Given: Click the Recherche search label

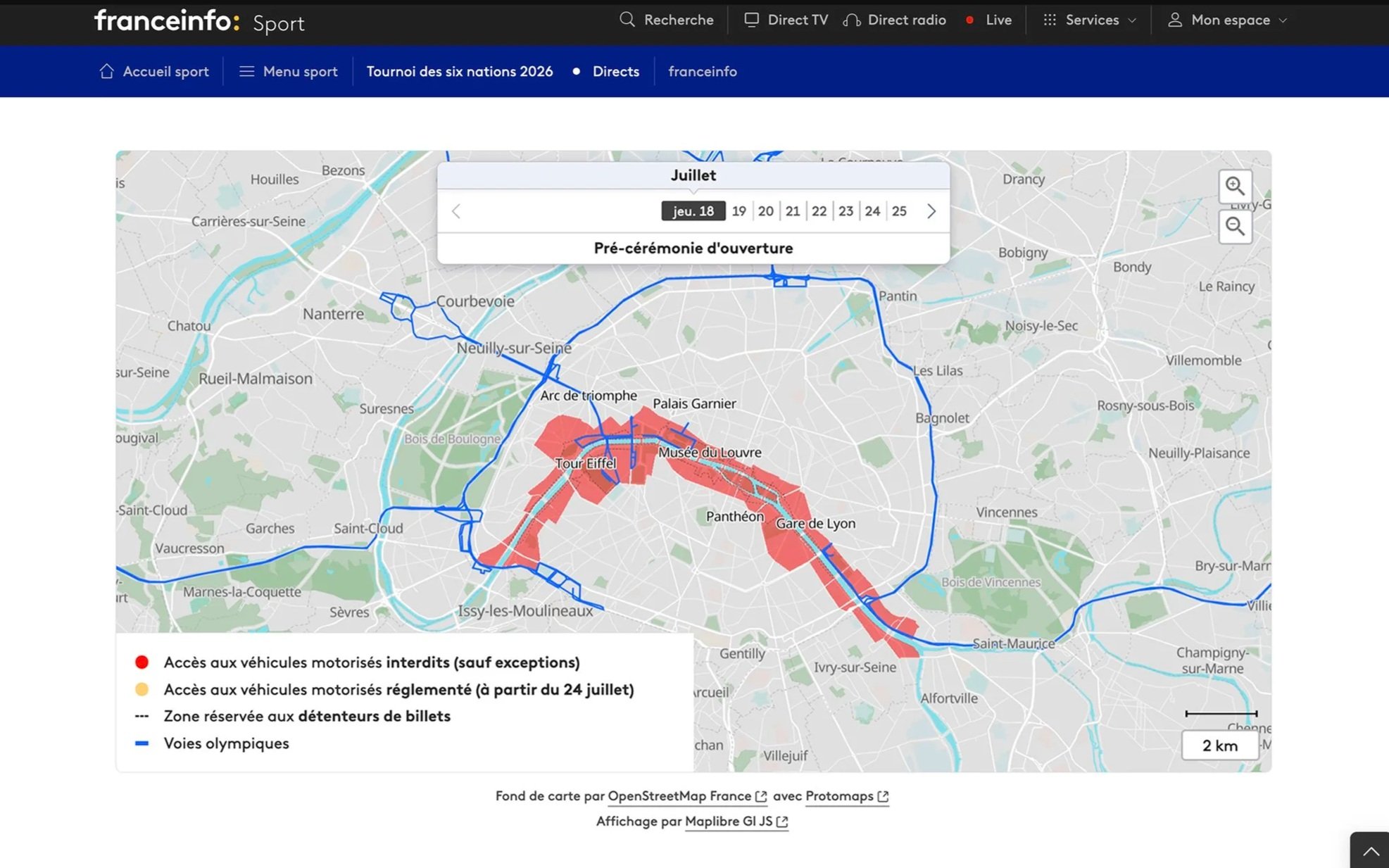Looking at the screenshot, I should [679, 20].
